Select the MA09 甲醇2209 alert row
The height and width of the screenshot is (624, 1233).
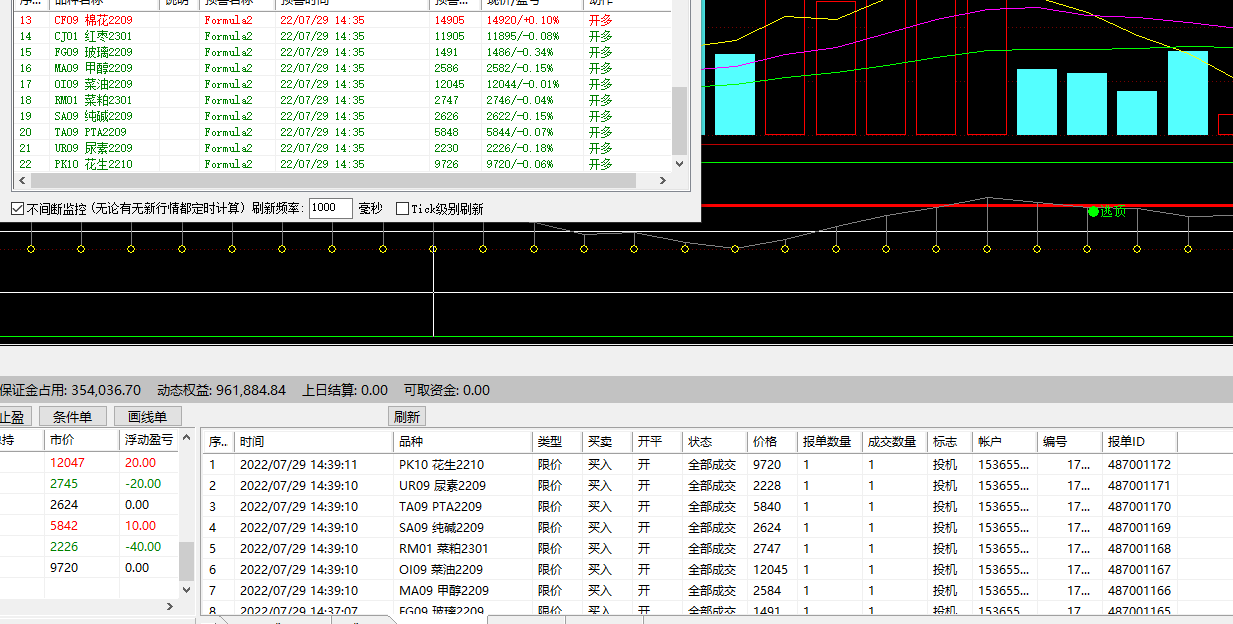[342, 68]
